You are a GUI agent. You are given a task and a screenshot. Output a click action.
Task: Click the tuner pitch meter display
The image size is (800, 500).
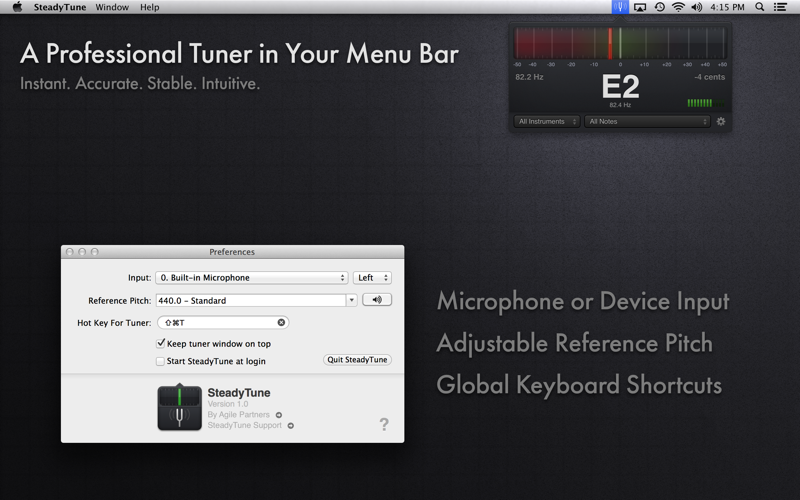point(620,44)
